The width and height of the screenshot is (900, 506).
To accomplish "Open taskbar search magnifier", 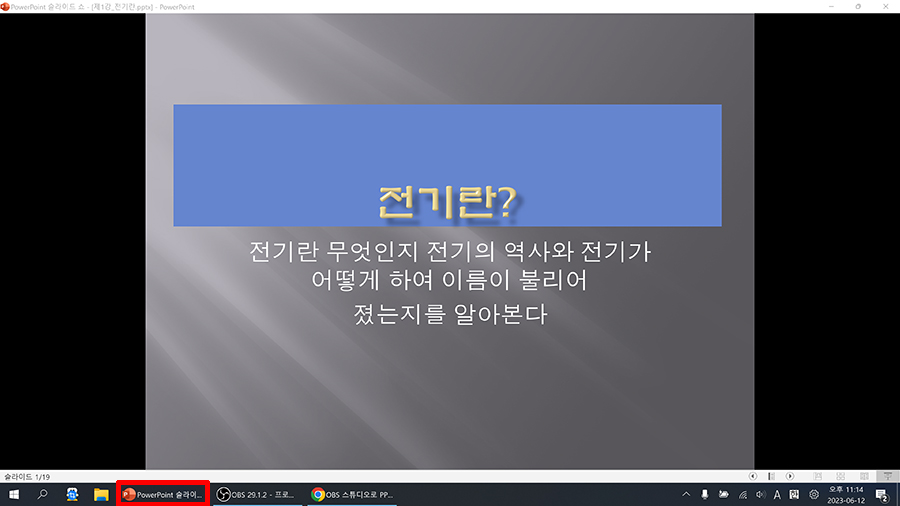I will point(42,494).
